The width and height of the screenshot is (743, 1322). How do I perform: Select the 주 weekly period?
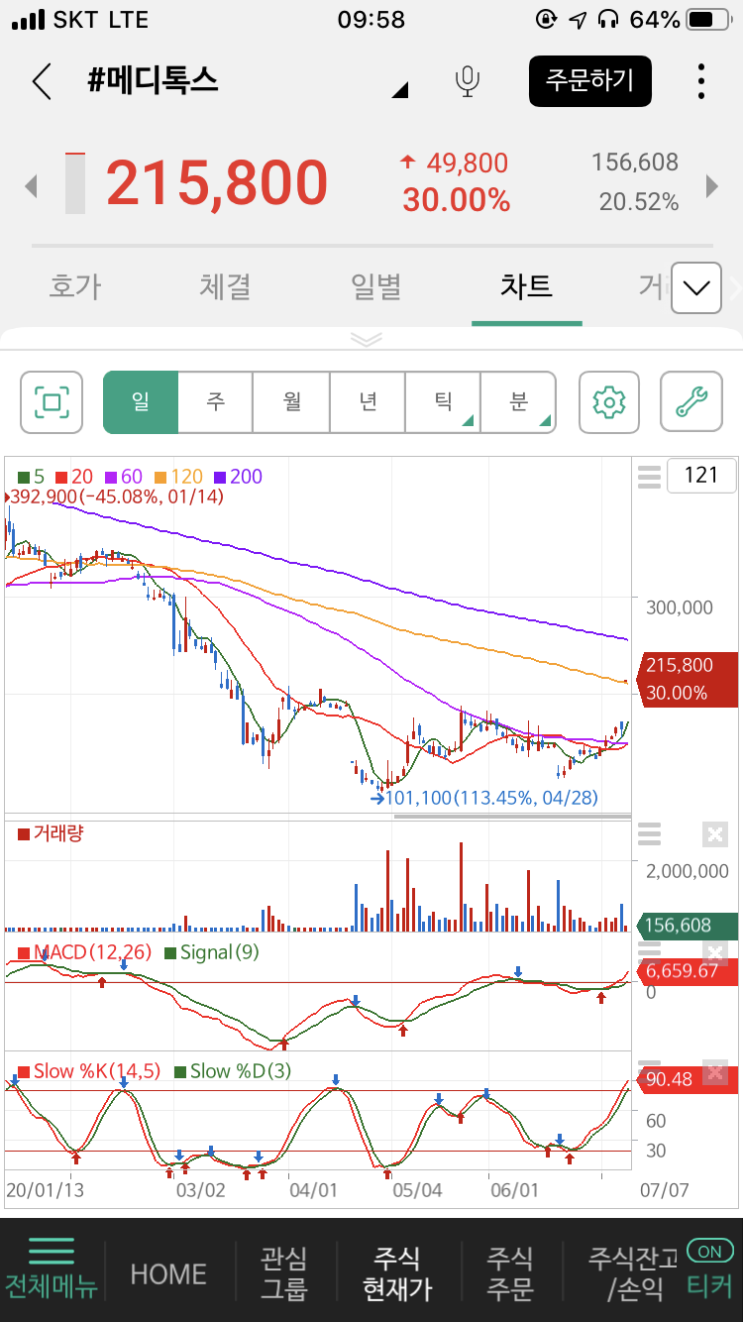pos(216,403)
